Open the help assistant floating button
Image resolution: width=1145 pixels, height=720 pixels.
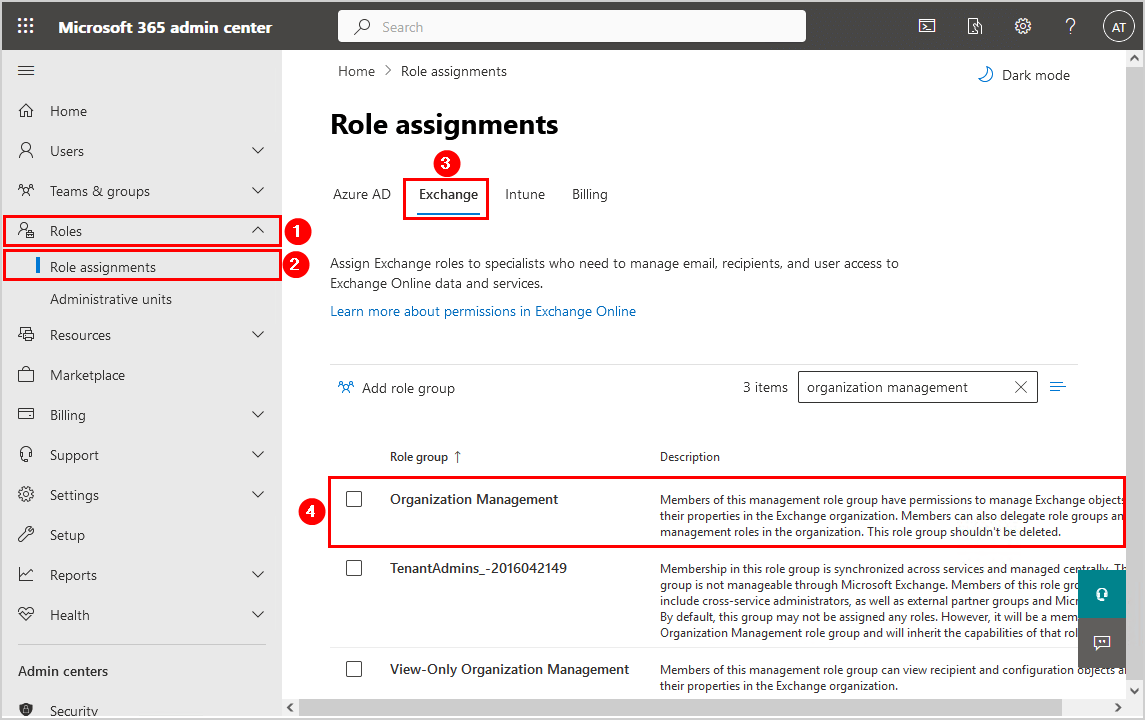(x=1102, y=594)
